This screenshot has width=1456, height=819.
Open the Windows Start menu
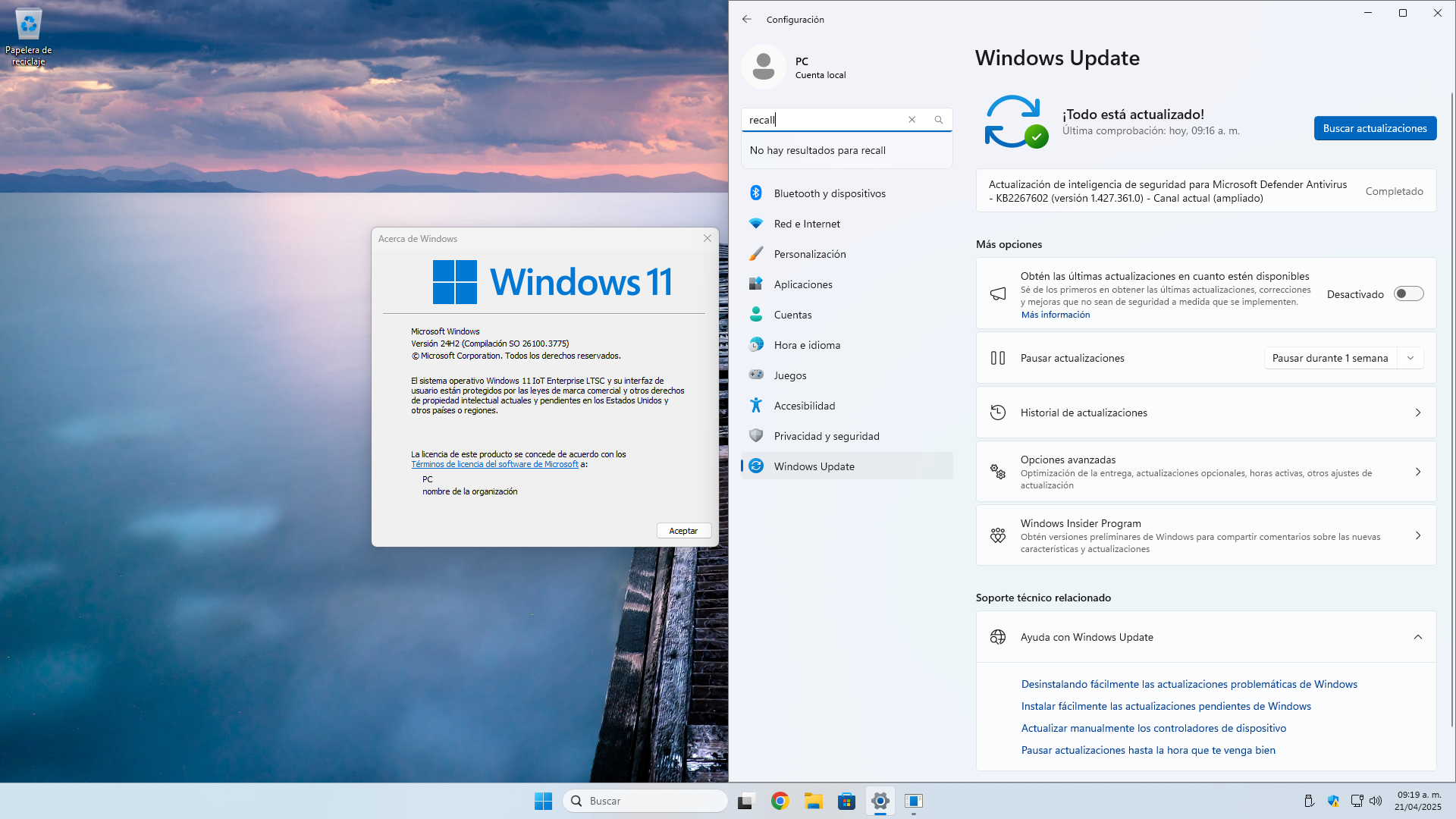coord(543,801)
